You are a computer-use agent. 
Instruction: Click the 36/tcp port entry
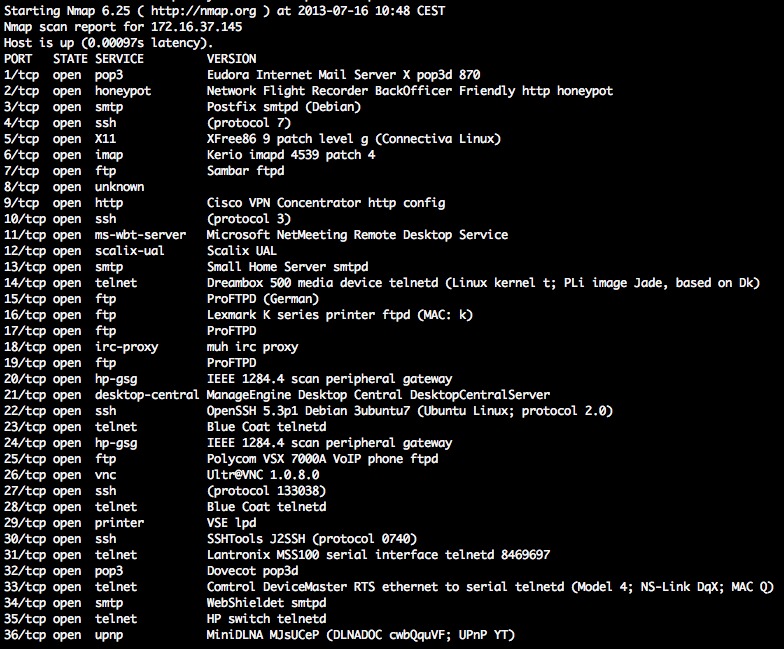click(22, 635)
